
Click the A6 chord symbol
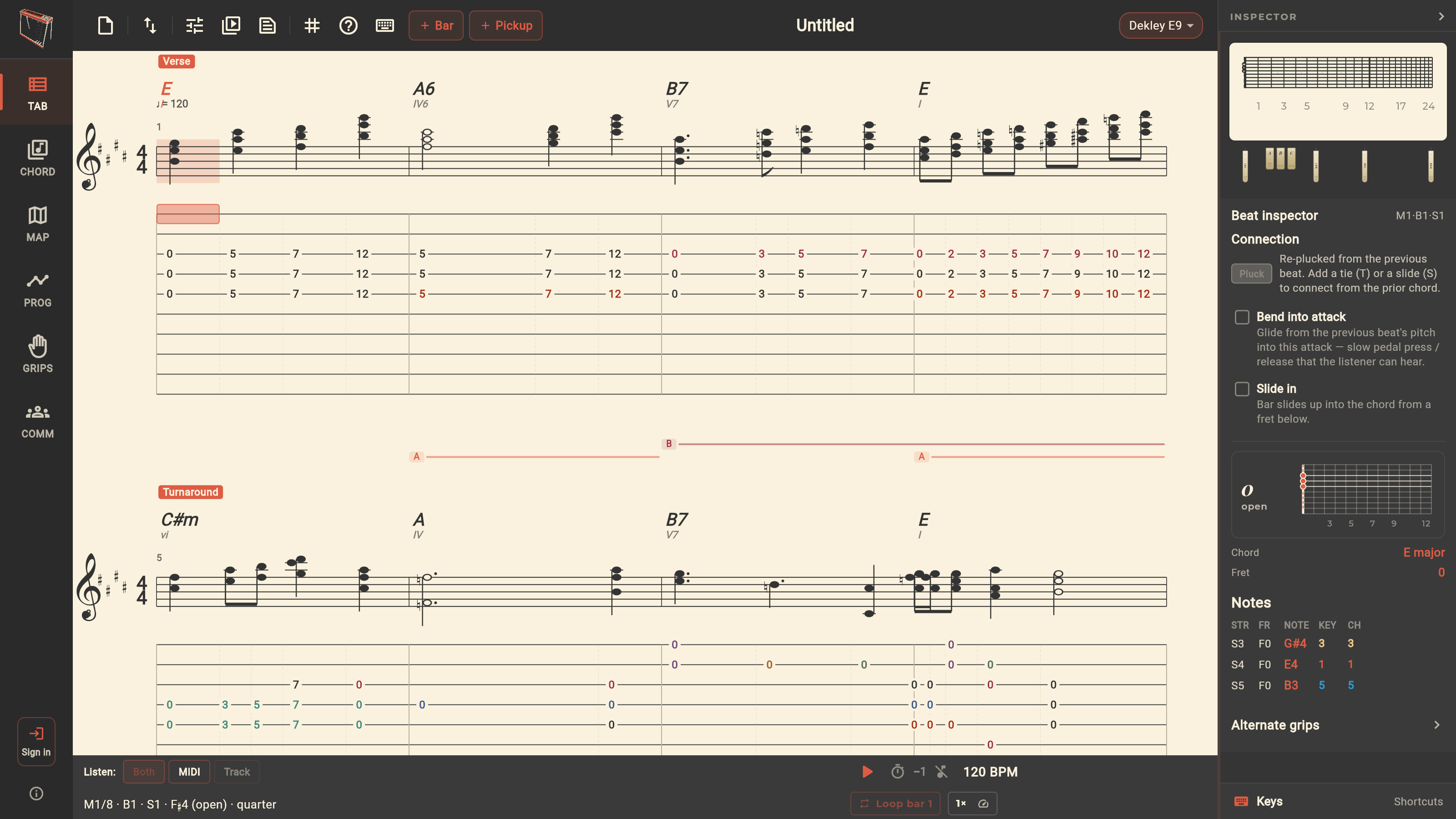[423, 89]
